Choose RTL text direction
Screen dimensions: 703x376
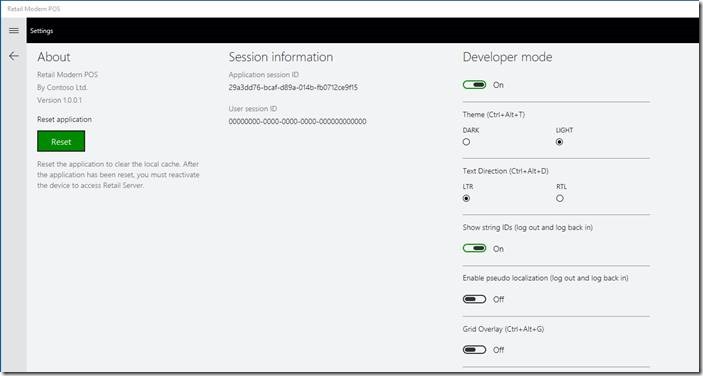click(560, 199)
